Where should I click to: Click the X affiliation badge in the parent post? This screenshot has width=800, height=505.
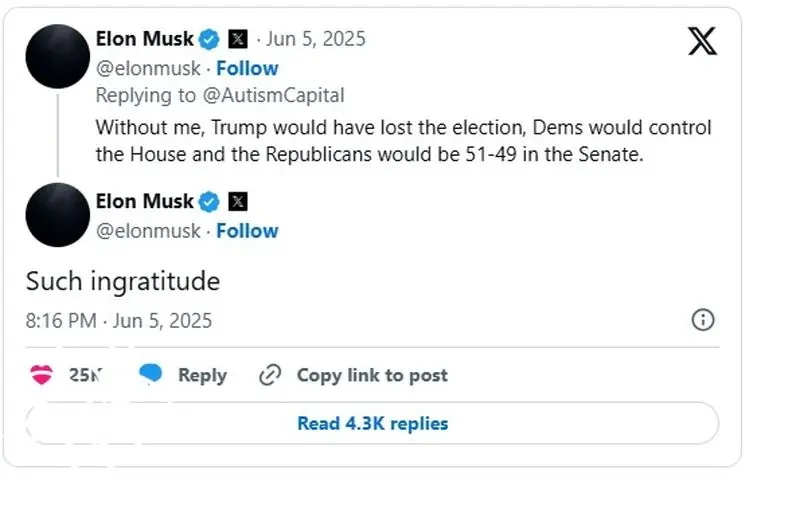[238, 39]
